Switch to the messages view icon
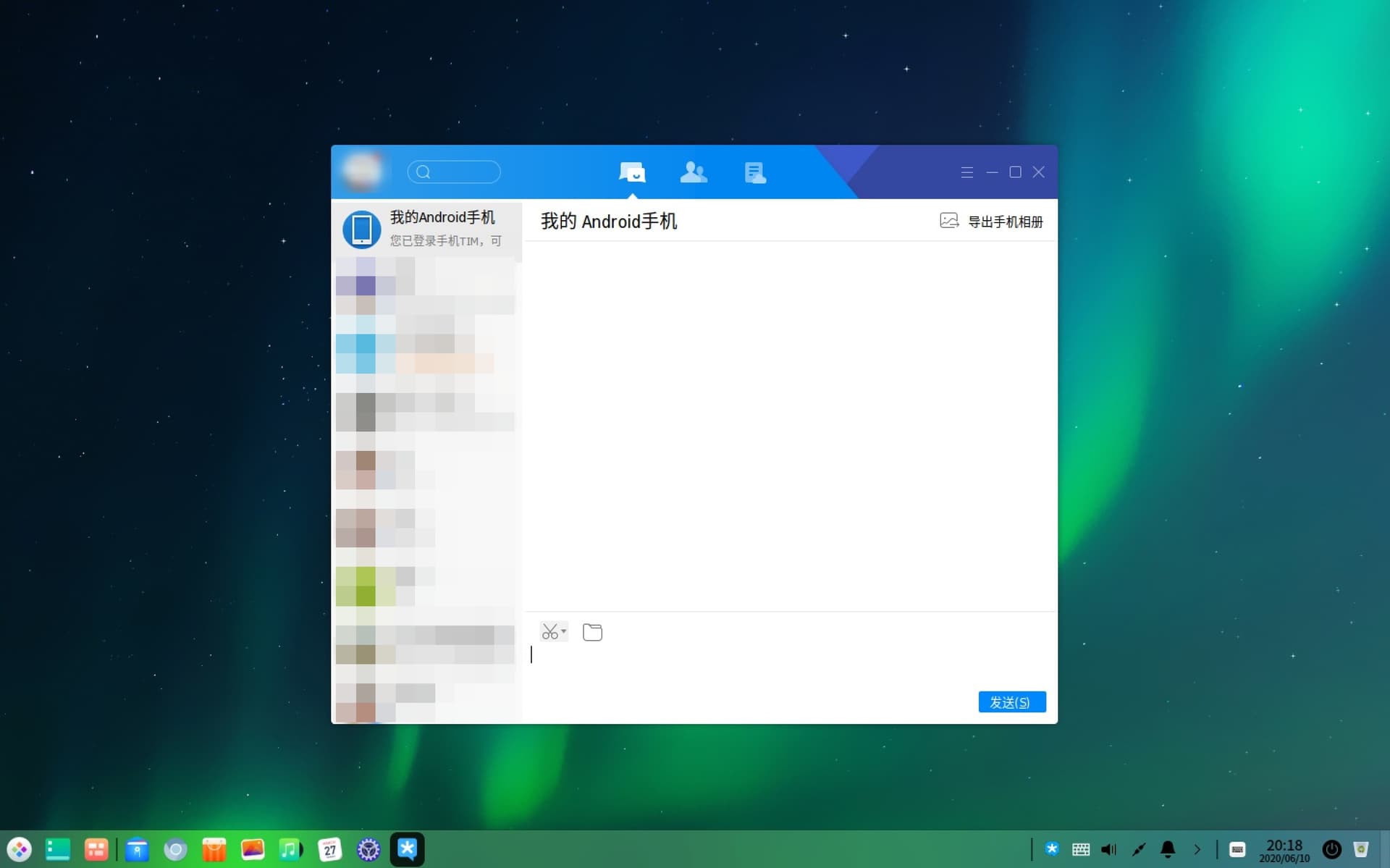This screenshot has height=868, width=1390. point(632,172)
